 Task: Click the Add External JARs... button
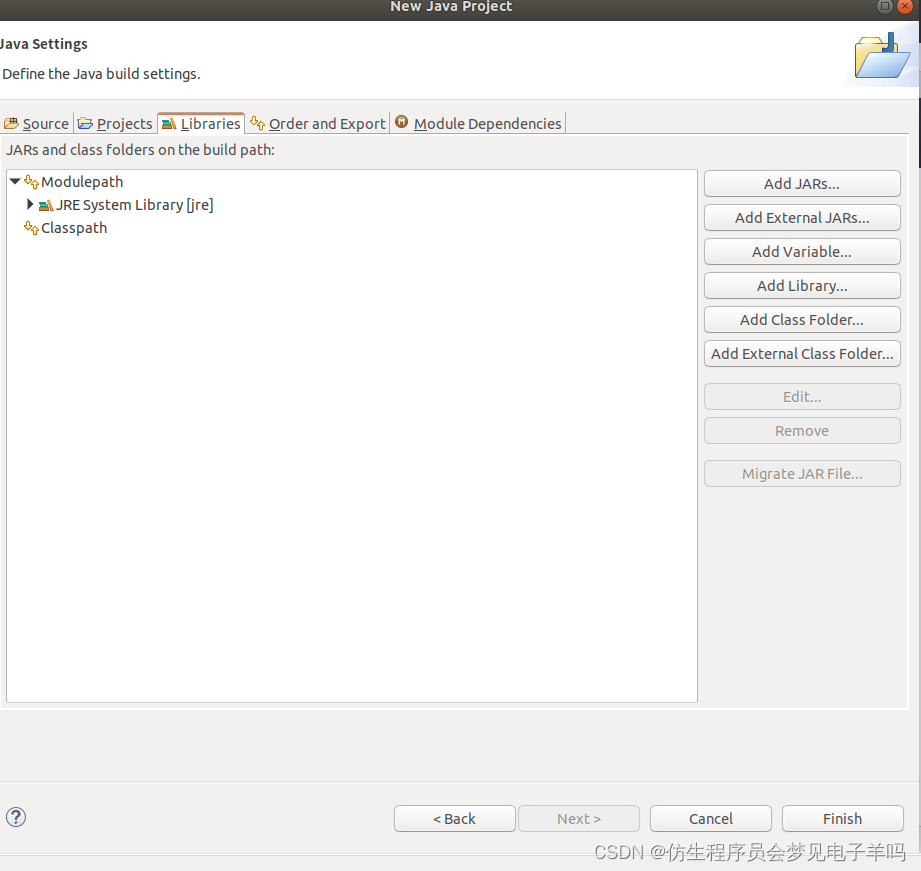point(802,218)
